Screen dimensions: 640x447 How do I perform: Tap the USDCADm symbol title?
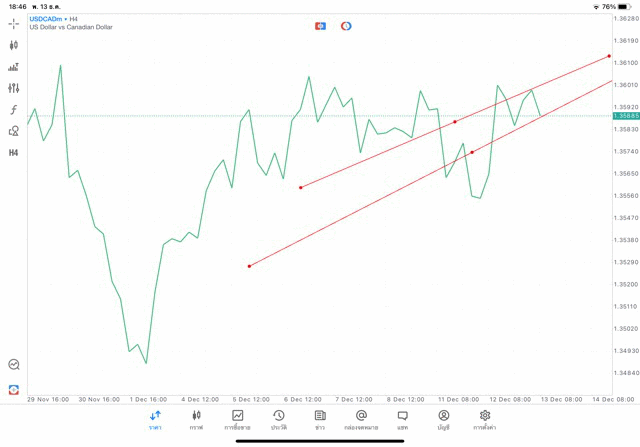(x=48, y=19)
